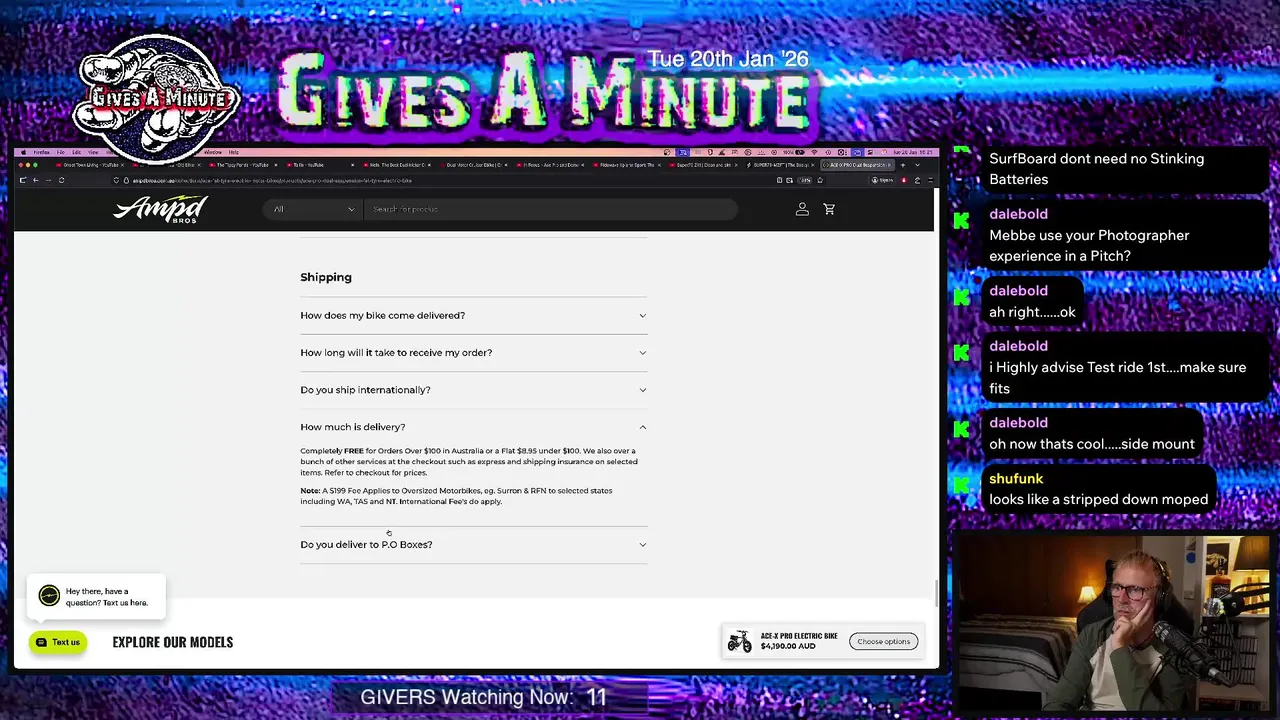Open the Firefox menu in menu bar
Viewport: 1280px width, 720px height.
(41, 152)
